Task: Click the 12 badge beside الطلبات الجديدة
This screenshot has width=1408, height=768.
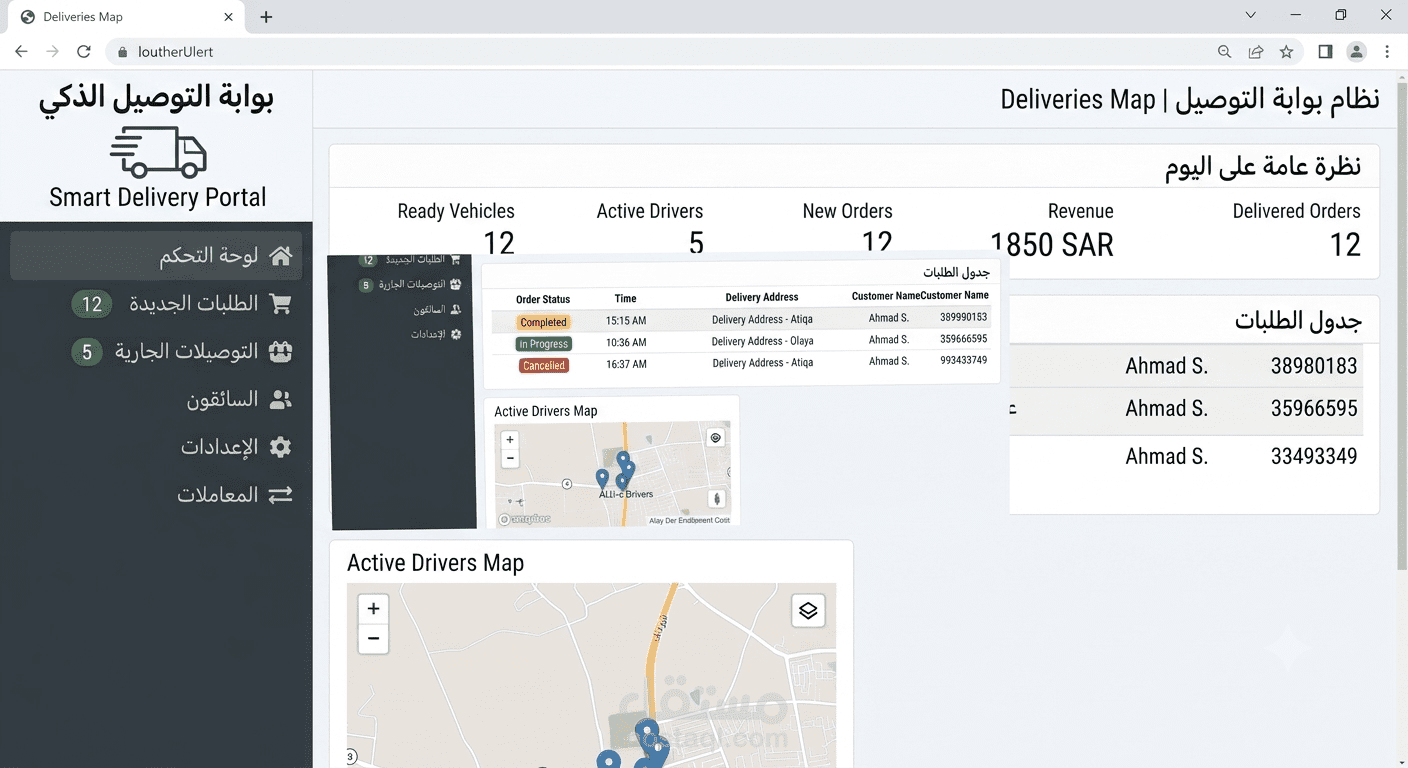Action: pyautogui.click(x=92, y=304)
